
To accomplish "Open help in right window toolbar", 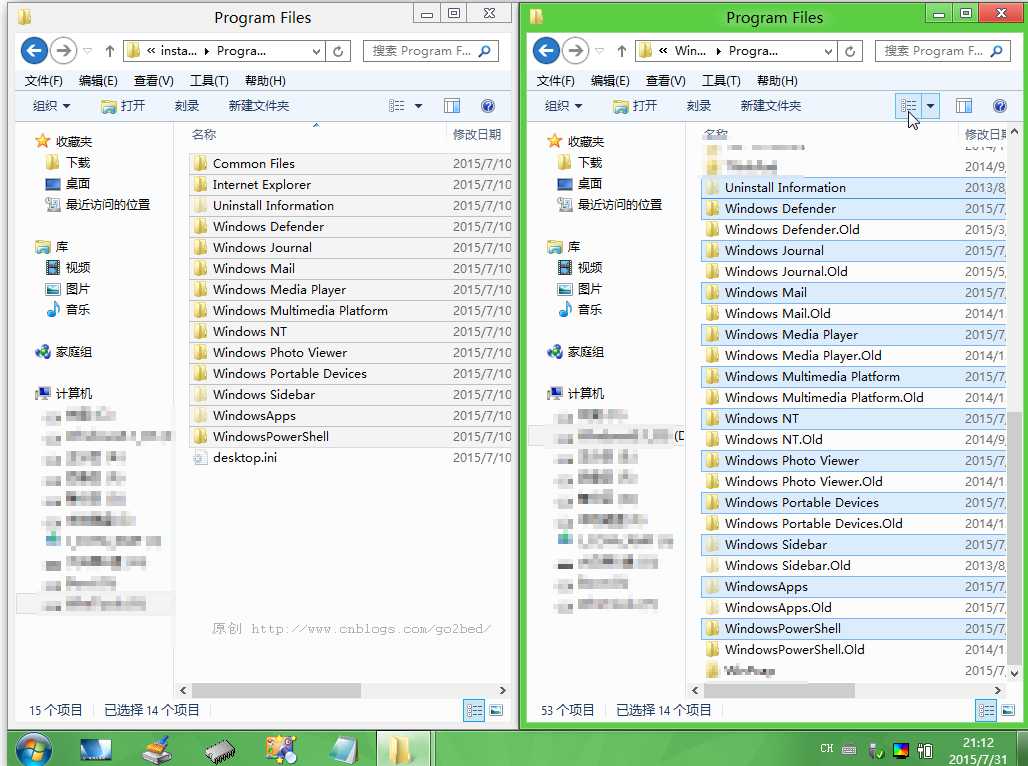I will coord(999,106).
